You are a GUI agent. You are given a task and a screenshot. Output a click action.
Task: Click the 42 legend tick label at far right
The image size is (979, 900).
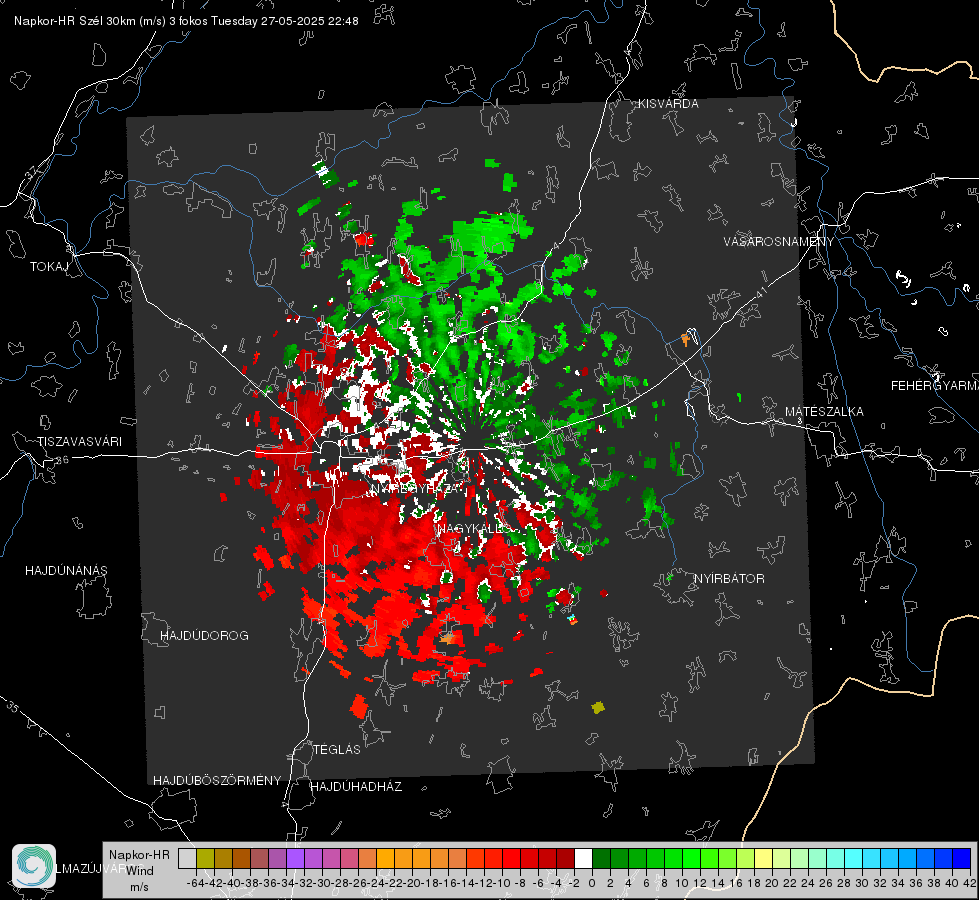[x=970, y=883]
